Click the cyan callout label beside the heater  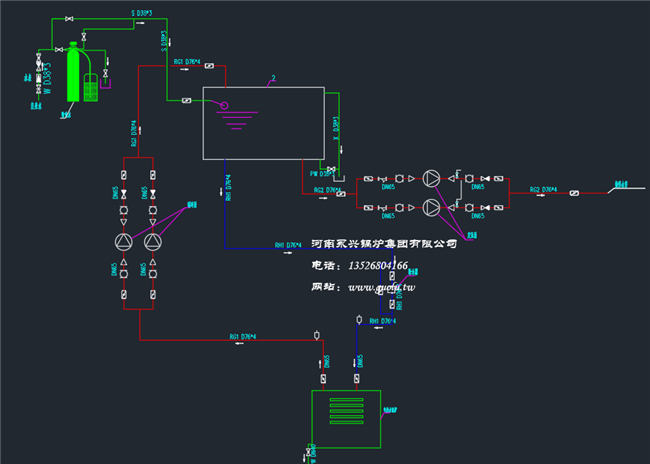(390, 410)
